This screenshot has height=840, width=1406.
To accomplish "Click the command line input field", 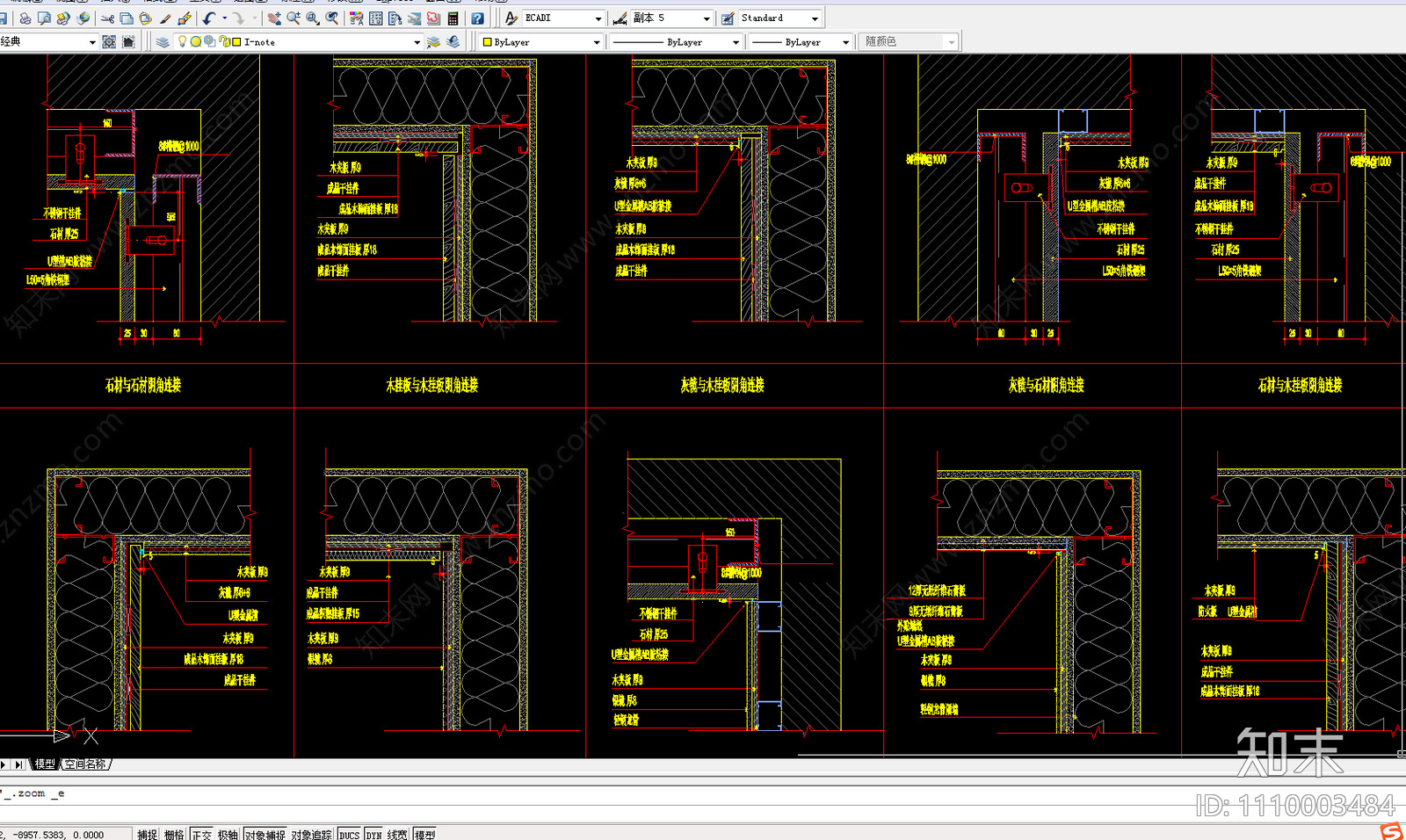I will (703, 794).
